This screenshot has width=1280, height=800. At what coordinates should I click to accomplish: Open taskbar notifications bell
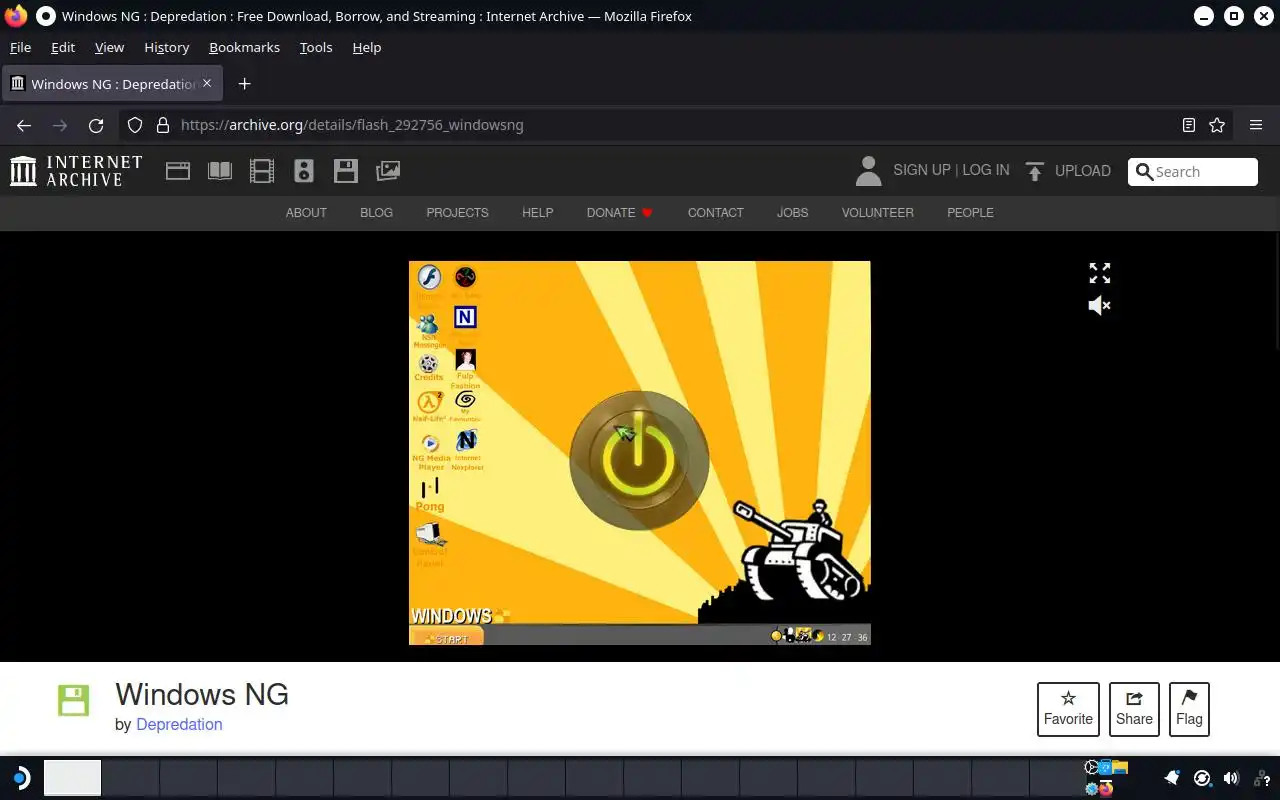click(1172, 778)
